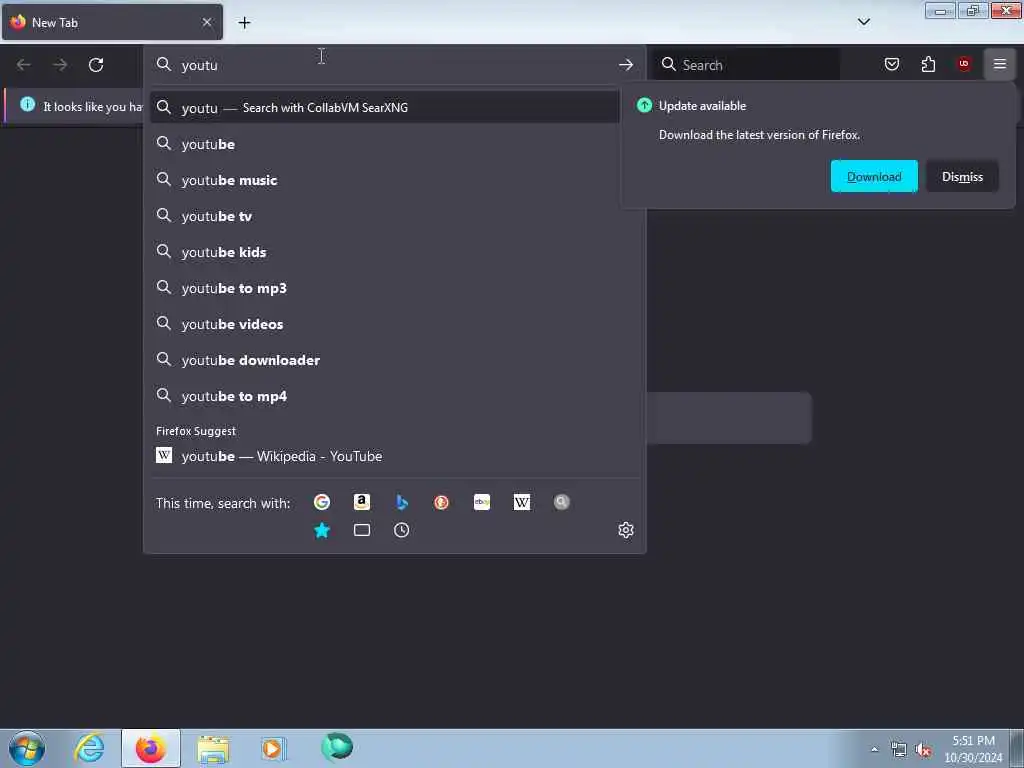Open the uBlock Origin extension icon
The image size is (1024, 768).
[964, 64]
